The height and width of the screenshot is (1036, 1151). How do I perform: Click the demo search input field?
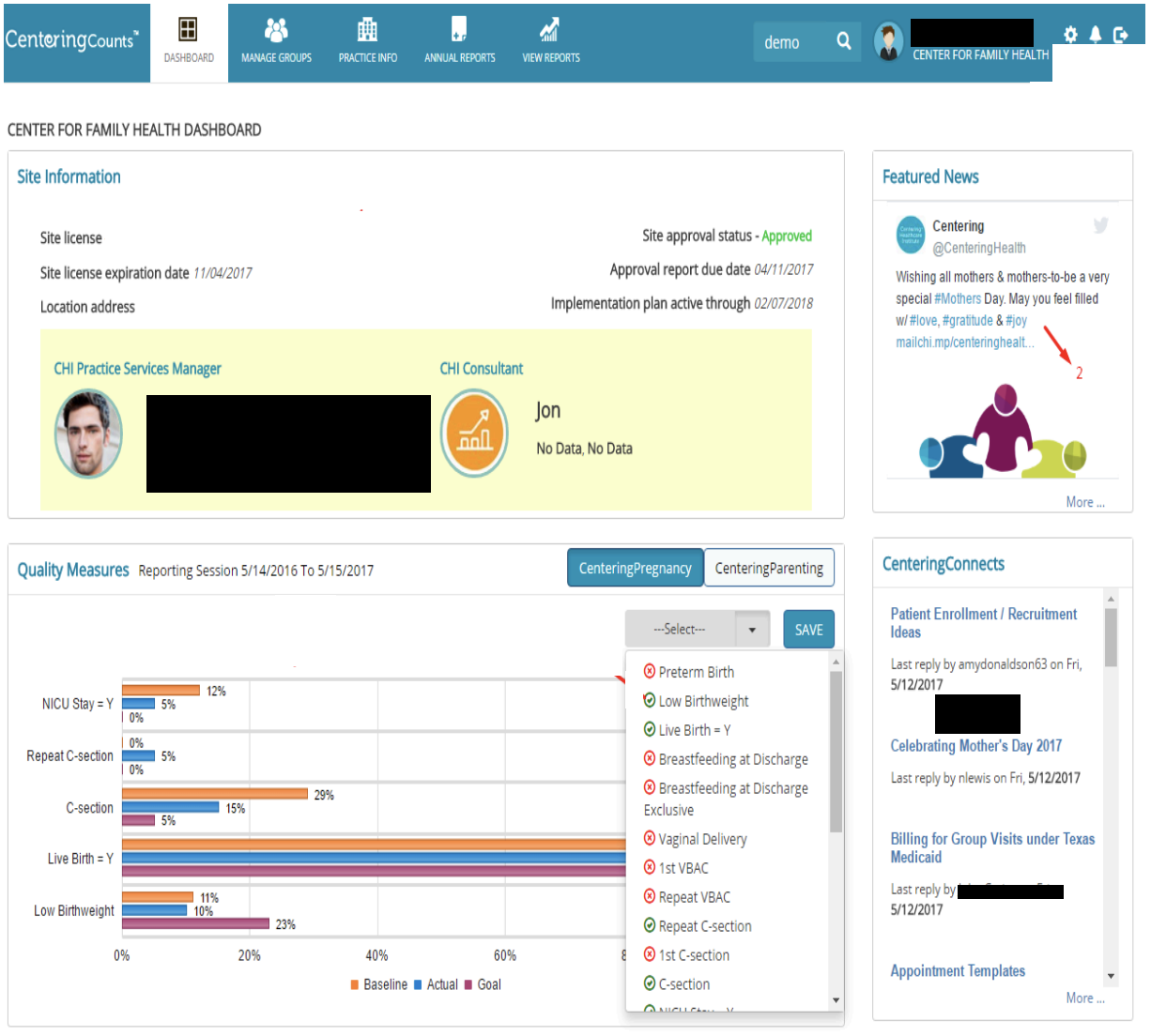point(793,42)
